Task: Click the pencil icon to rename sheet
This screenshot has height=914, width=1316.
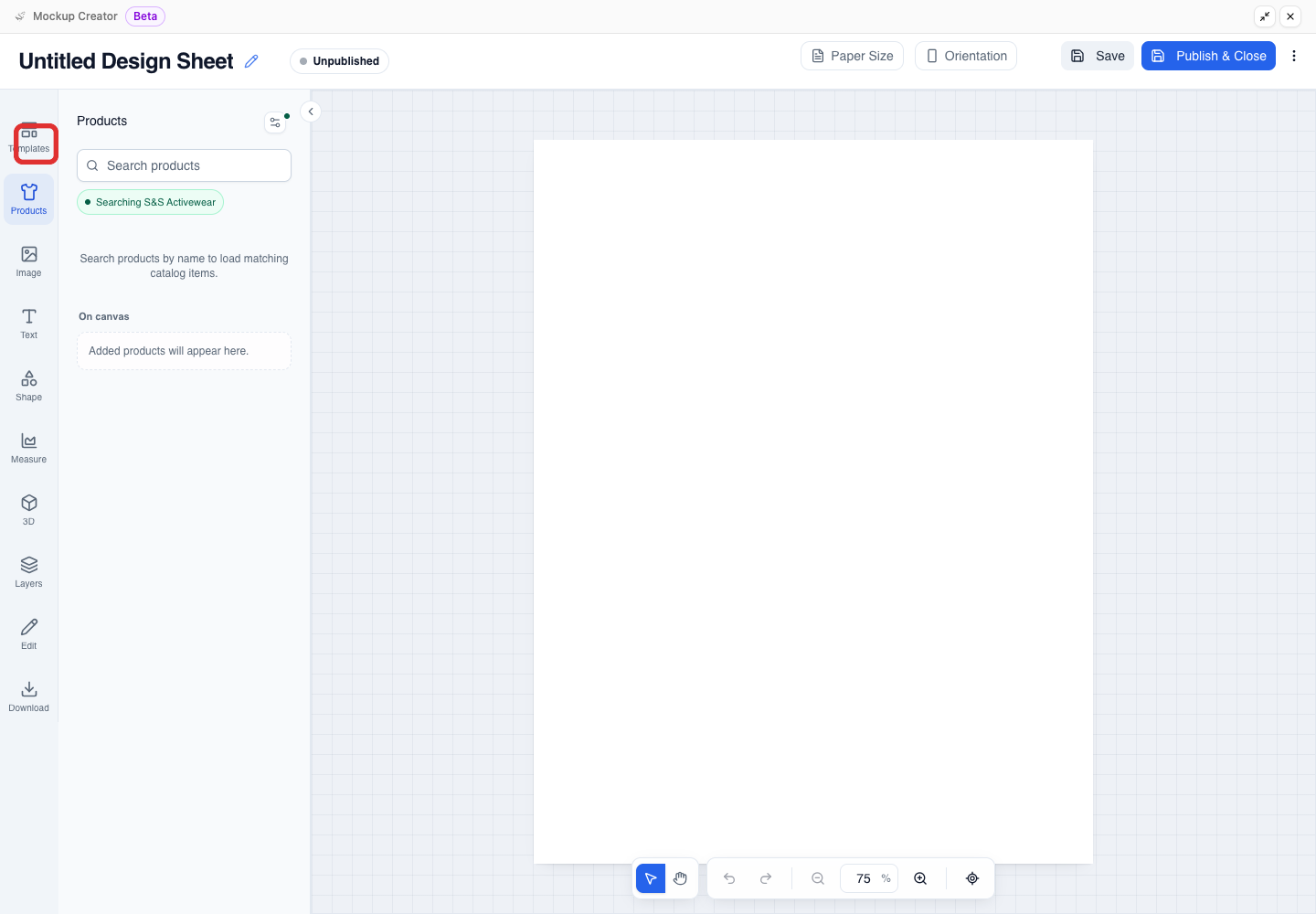Action: coord(251,61)
